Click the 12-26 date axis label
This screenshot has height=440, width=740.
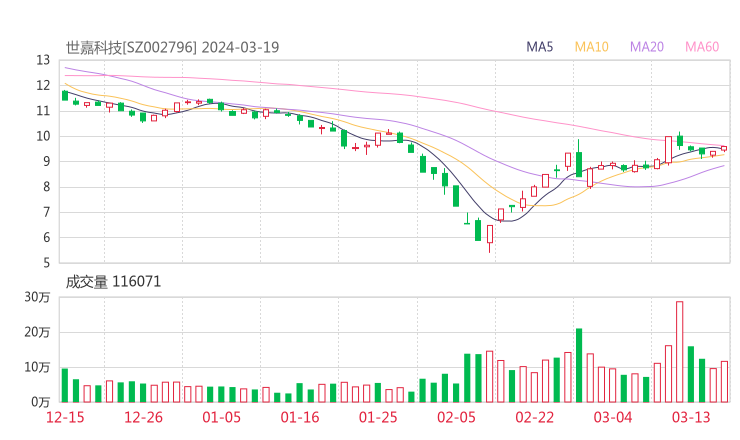click(x=143, y=417)
